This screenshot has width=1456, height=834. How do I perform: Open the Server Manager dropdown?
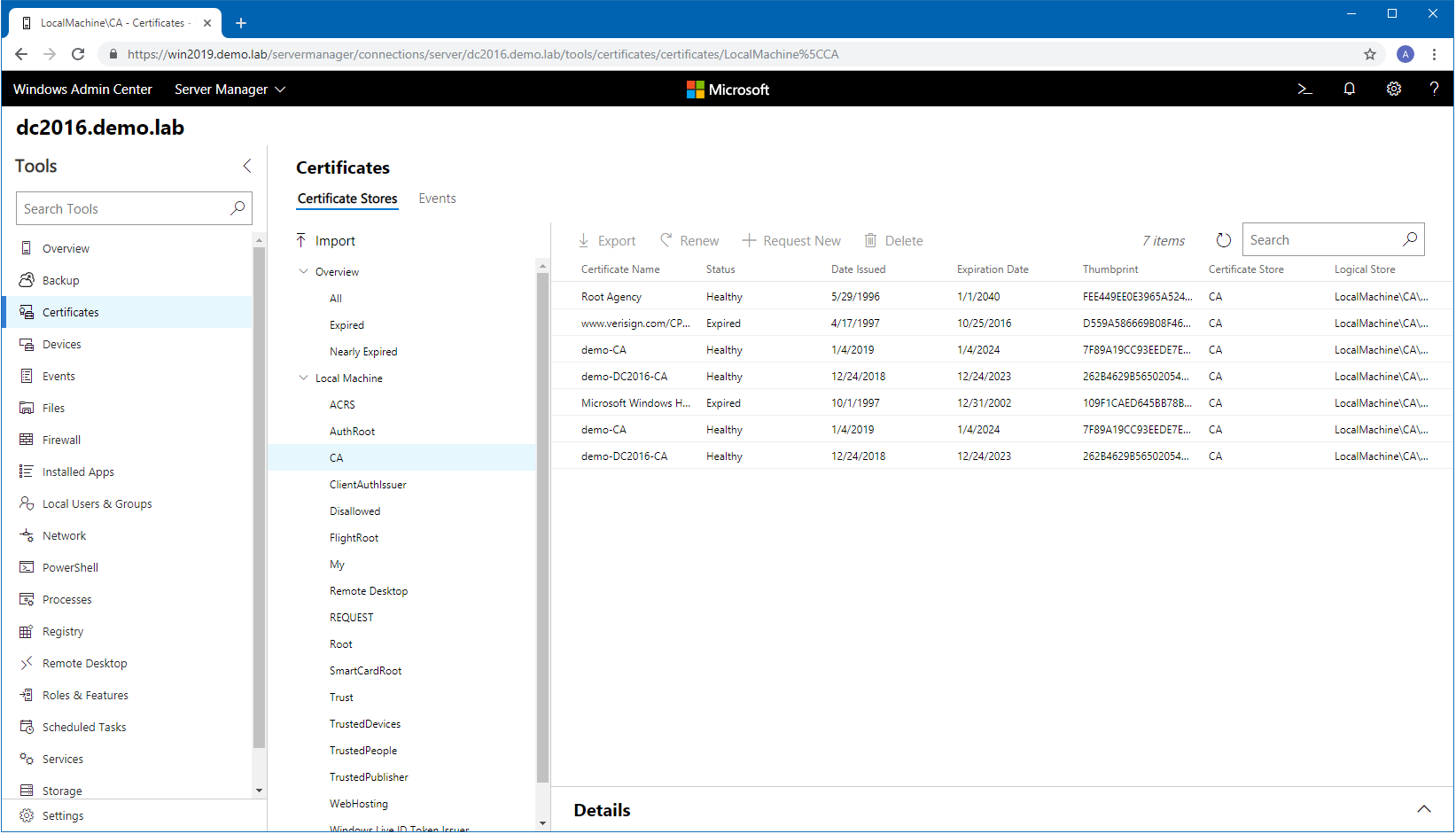(230, 90)
